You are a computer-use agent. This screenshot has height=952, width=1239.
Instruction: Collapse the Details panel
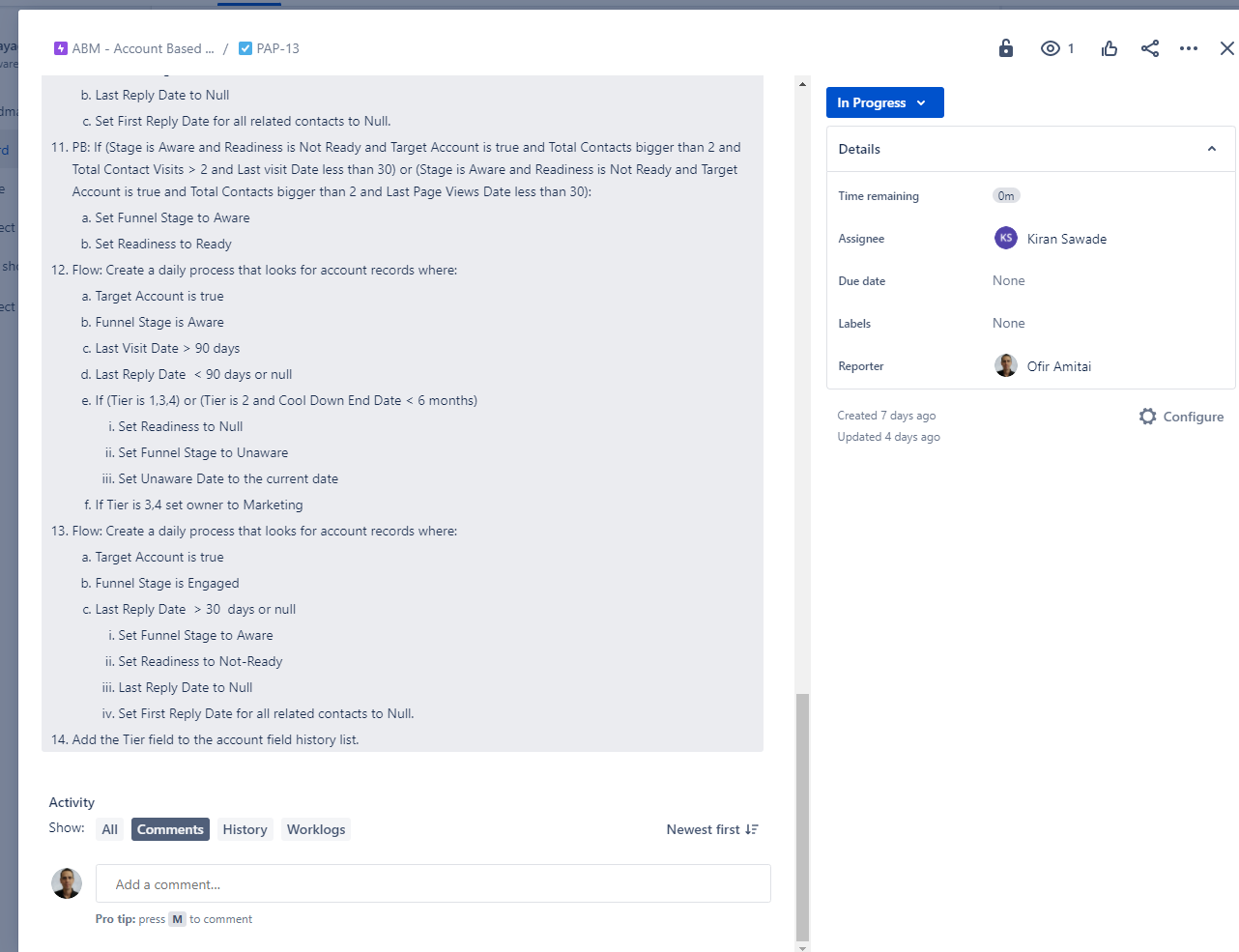click(1211, 149)
